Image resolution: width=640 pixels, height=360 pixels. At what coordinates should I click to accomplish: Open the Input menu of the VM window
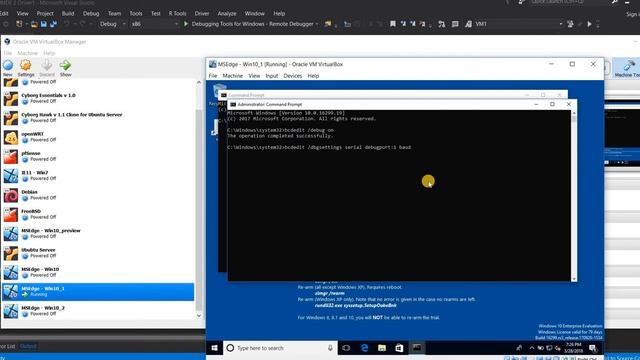(x=272, y=76)
